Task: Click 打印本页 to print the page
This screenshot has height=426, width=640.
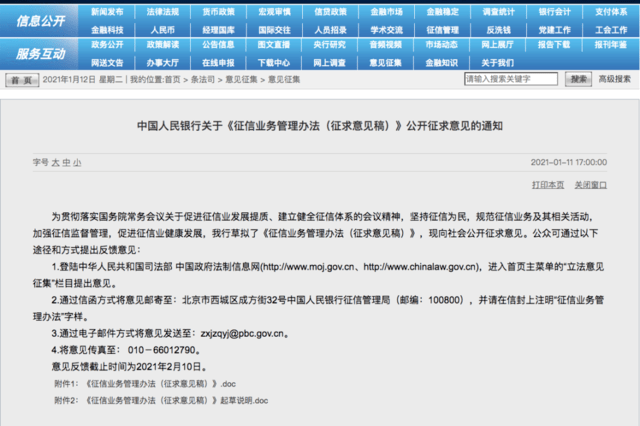Action: pos(549,185)
